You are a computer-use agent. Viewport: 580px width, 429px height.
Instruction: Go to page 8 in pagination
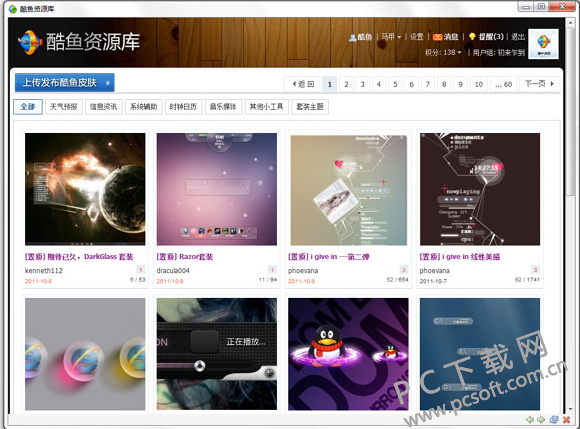(444, 84)
